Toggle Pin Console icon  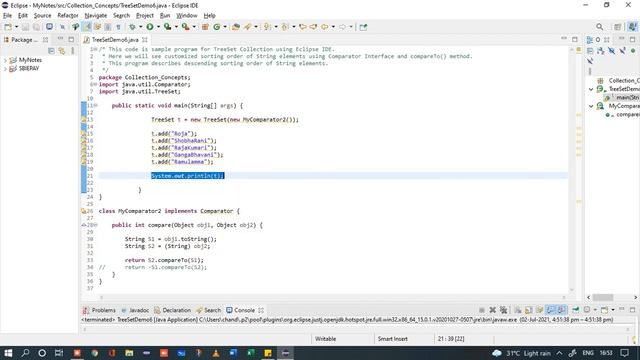coord(576,310)
